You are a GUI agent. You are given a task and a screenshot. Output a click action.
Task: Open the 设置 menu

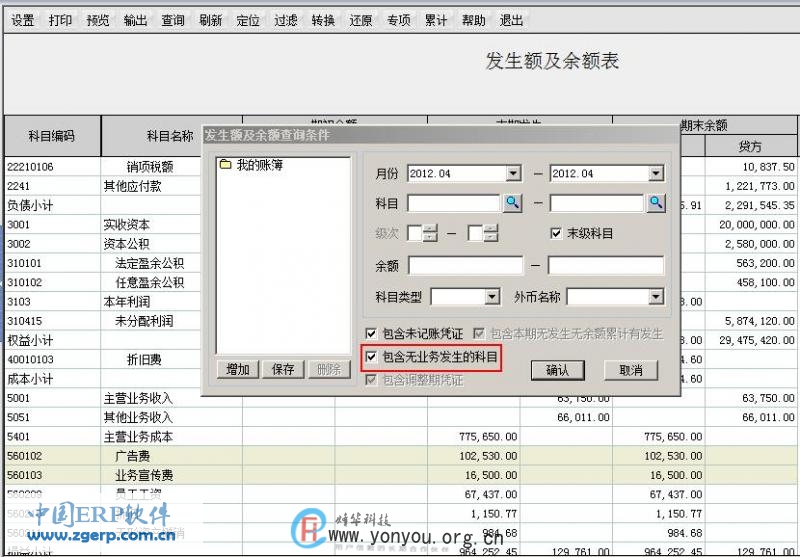coord(23,20)
